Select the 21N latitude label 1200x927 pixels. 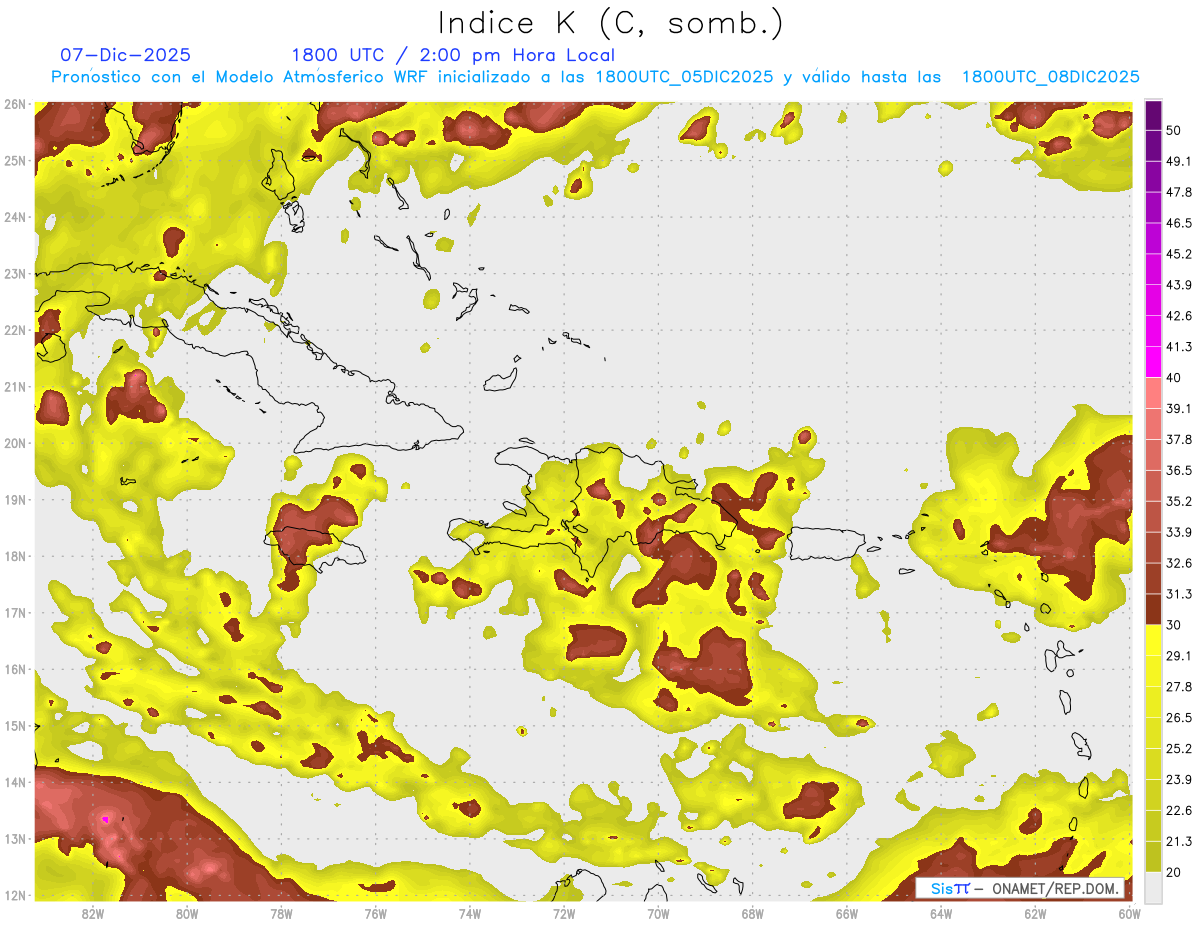15,386
